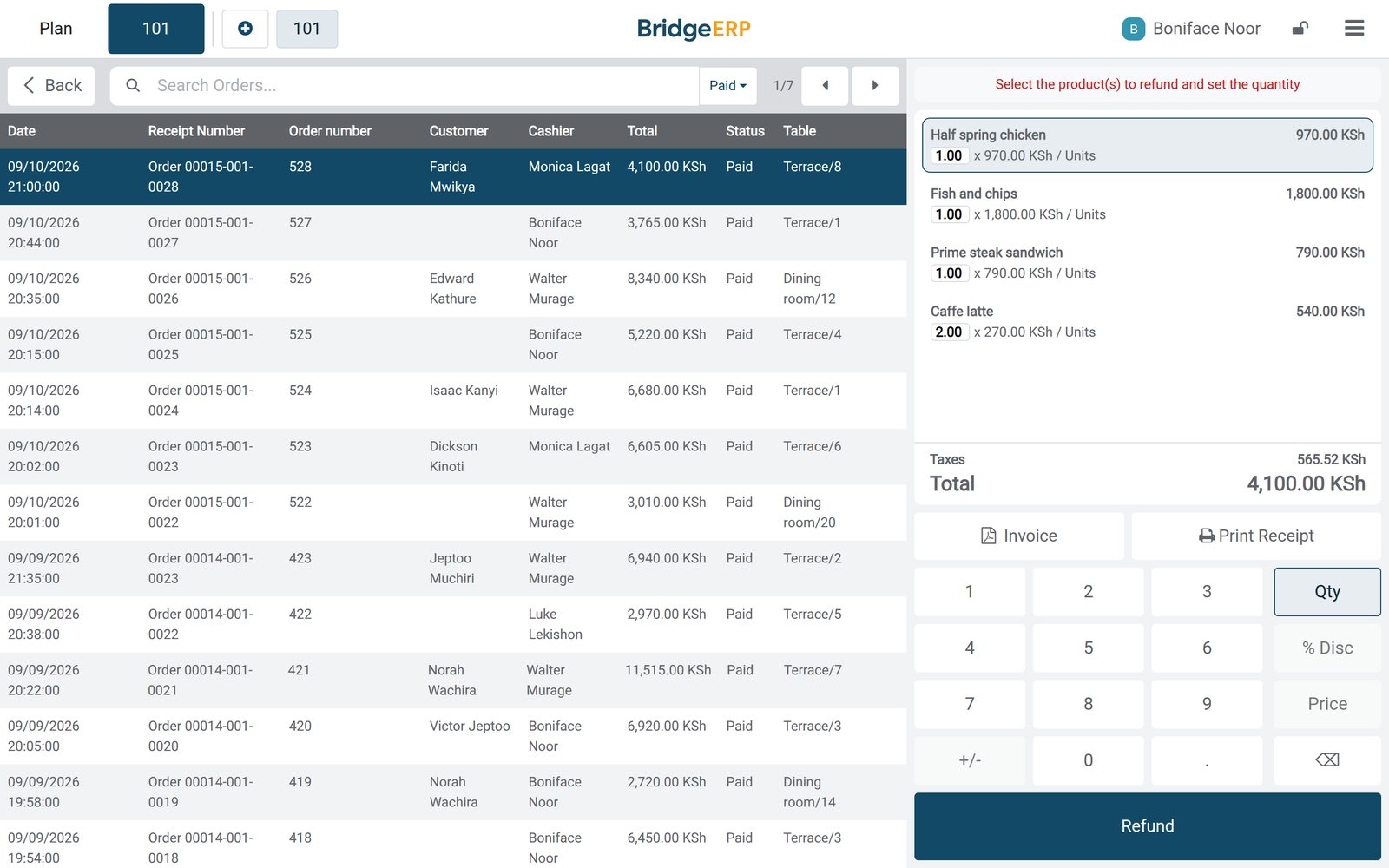Click the Receipt Number column header
Image resolution: width=1389 pixels, height=868 pixels.
[196, 131]
